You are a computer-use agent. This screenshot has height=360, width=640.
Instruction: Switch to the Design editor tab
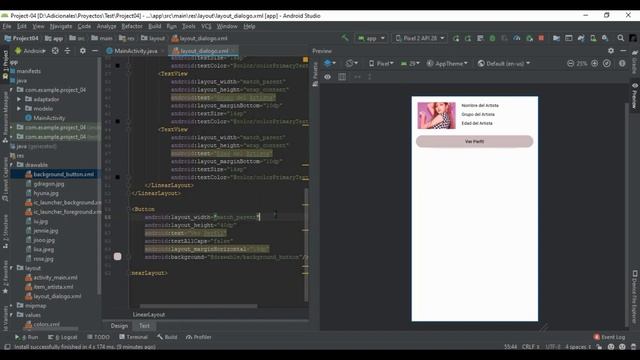click(119, 326)
